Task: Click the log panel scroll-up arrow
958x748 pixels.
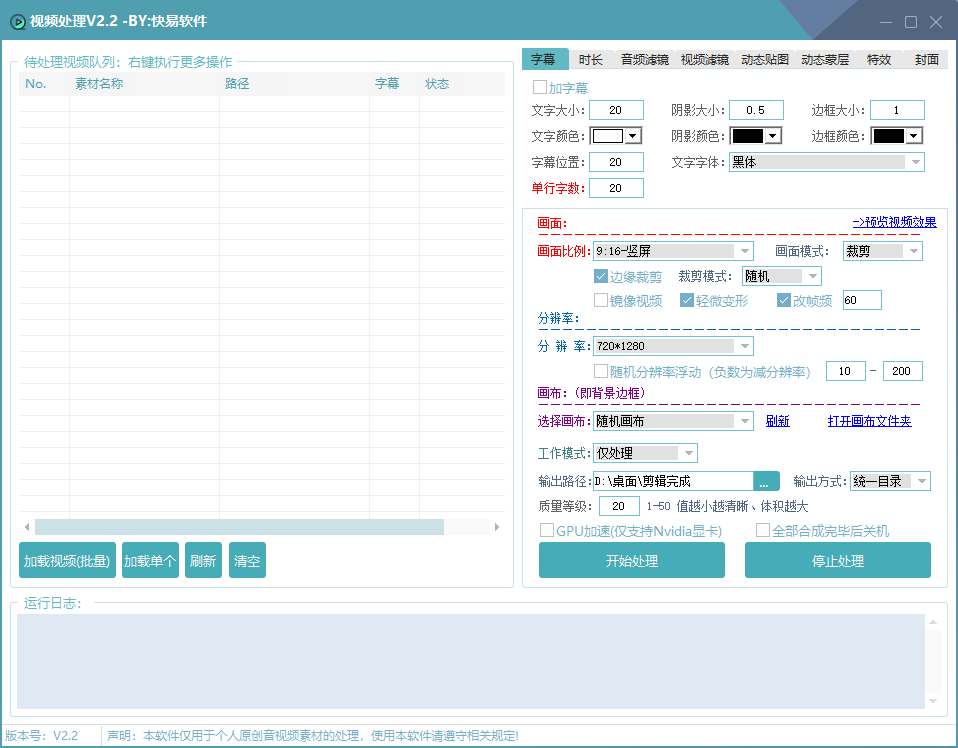Action: (932, 622)
